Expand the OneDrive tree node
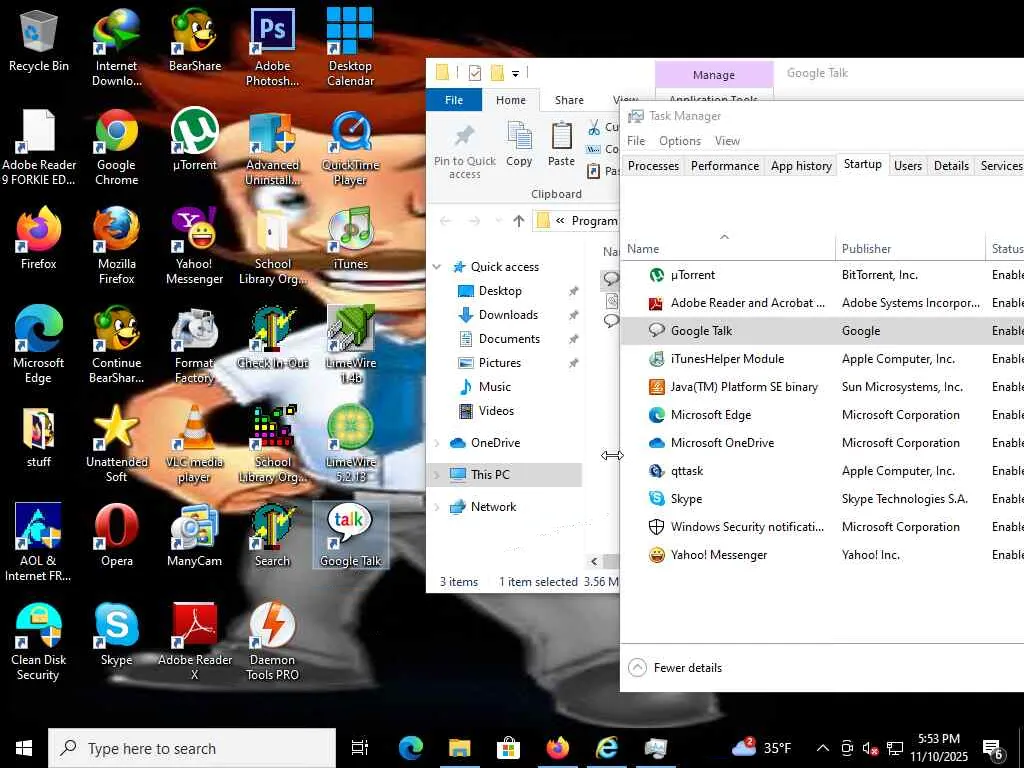1024x768 pixels. click(437, 443)
